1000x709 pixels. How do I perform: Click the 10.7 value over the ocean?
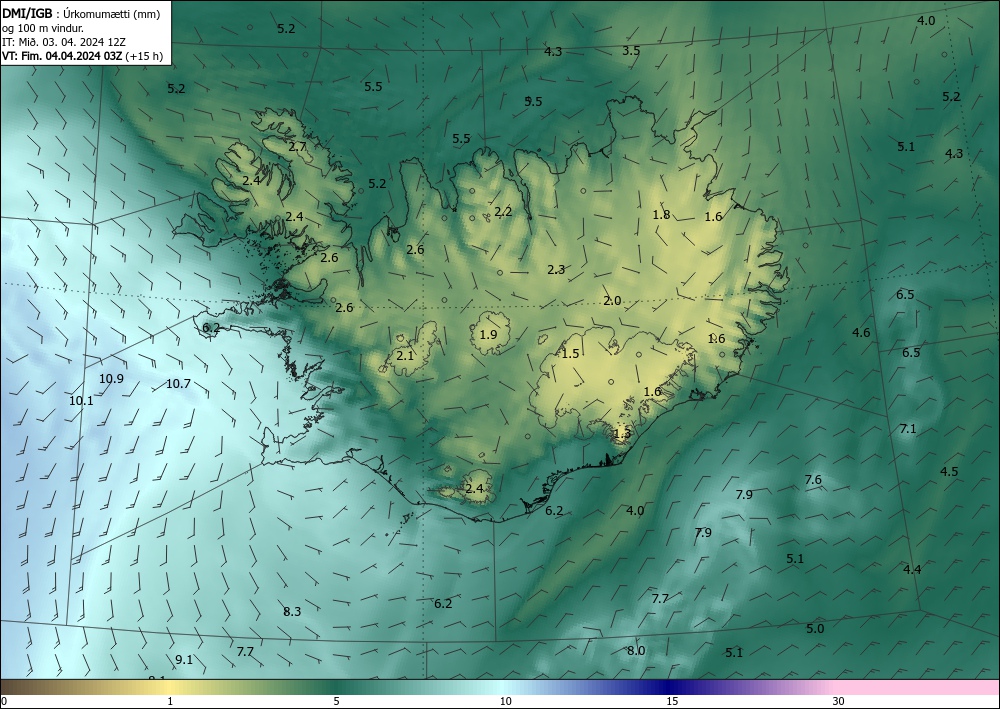coord(179,384)
